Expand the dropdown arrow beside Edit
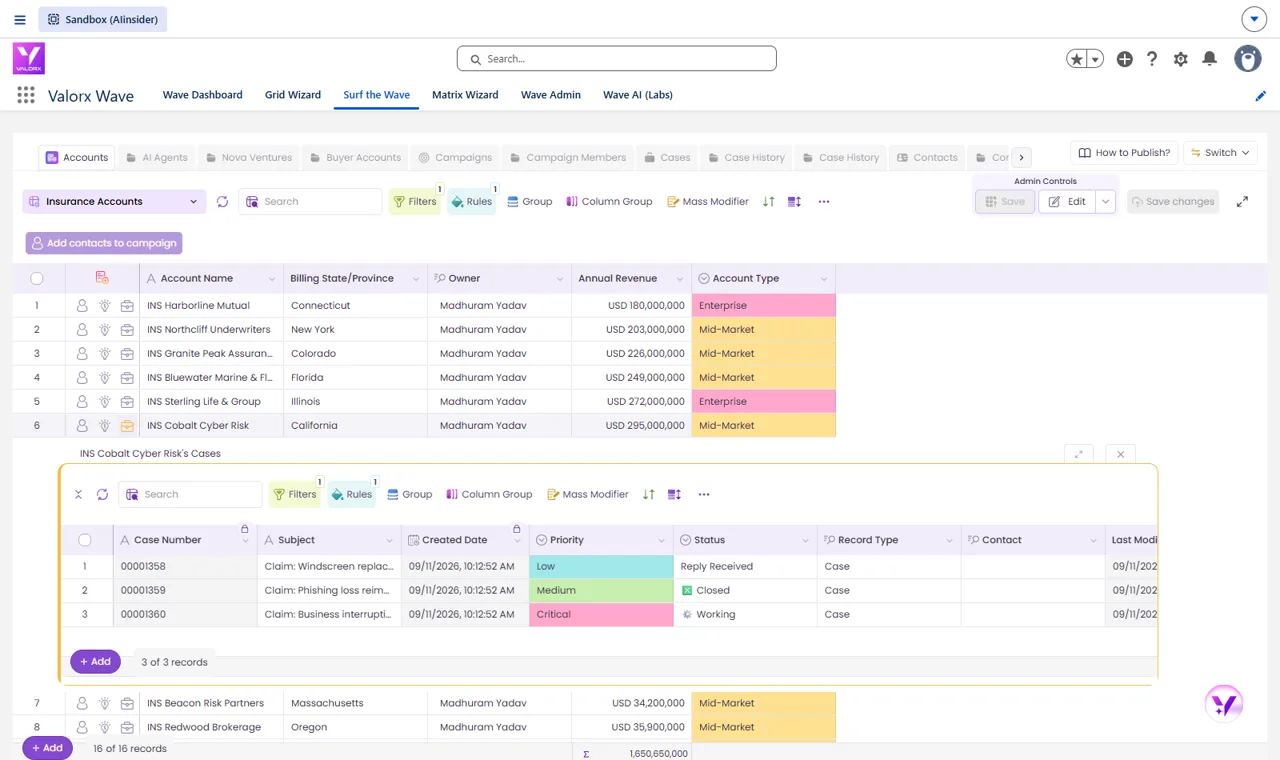The image size is (1280, 760). [1105, 202]
